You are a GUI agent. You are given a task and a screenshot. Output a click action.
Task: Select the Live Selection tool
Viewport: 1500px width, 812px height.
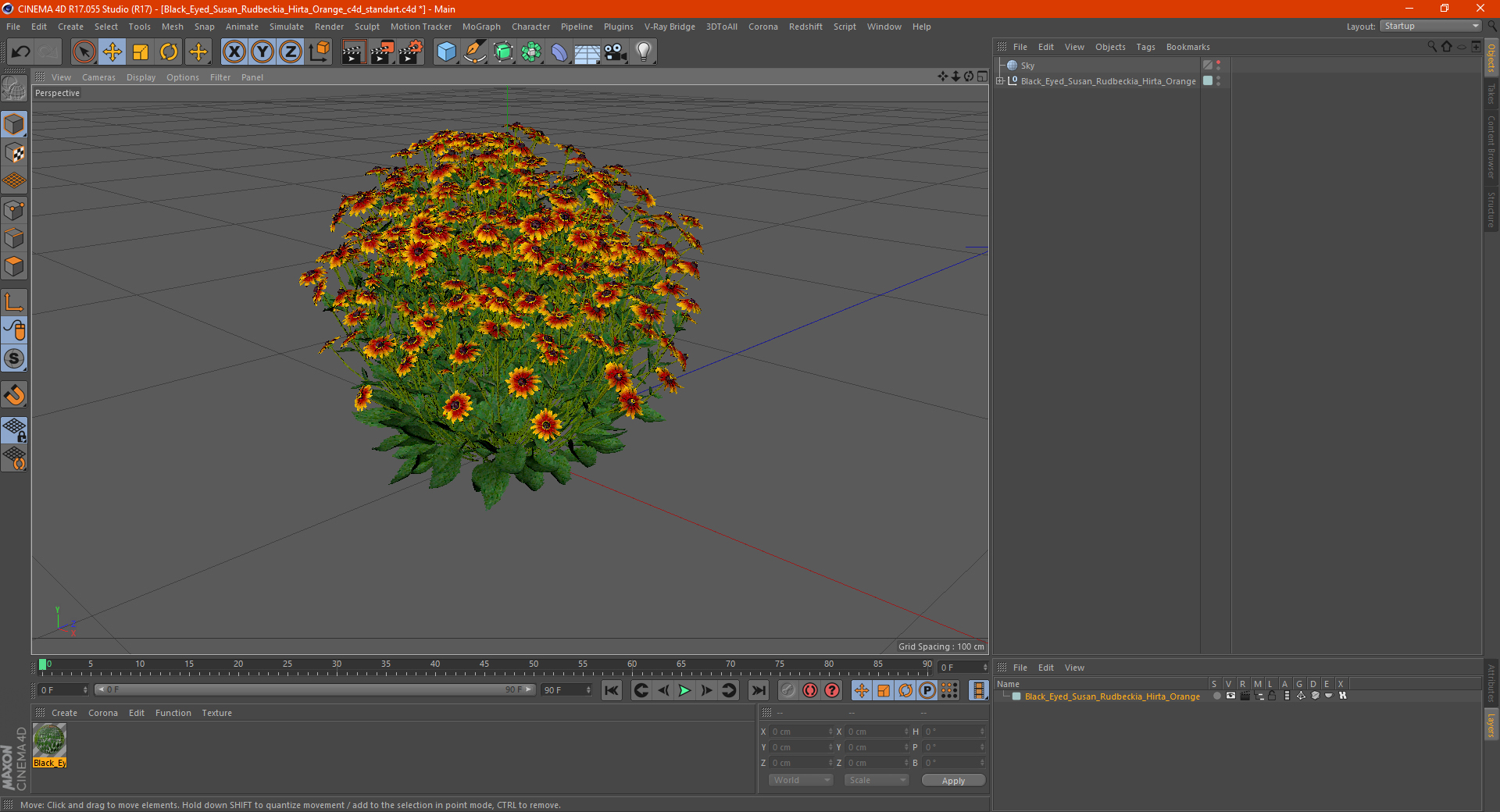pyautogui.click(x=84, y=52)
